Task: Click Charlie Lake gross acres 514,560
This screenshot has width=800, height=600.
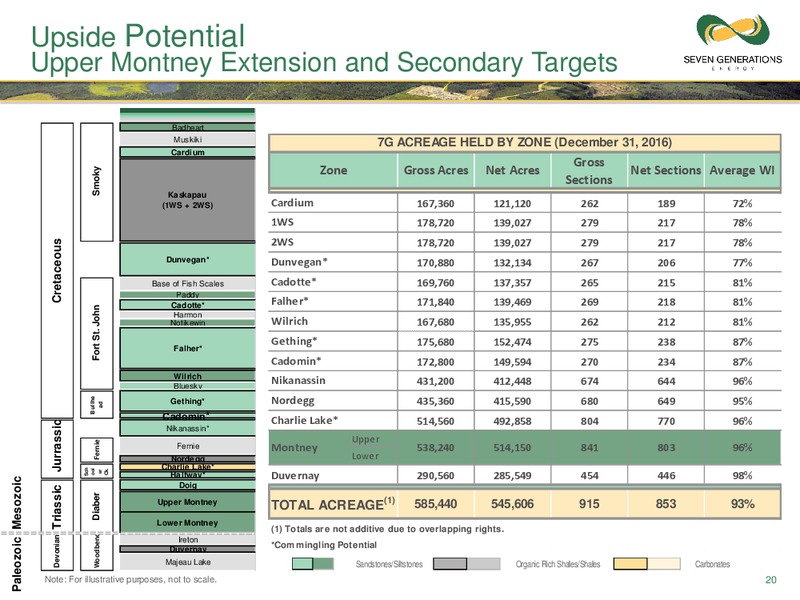Action: click(435, 421)
